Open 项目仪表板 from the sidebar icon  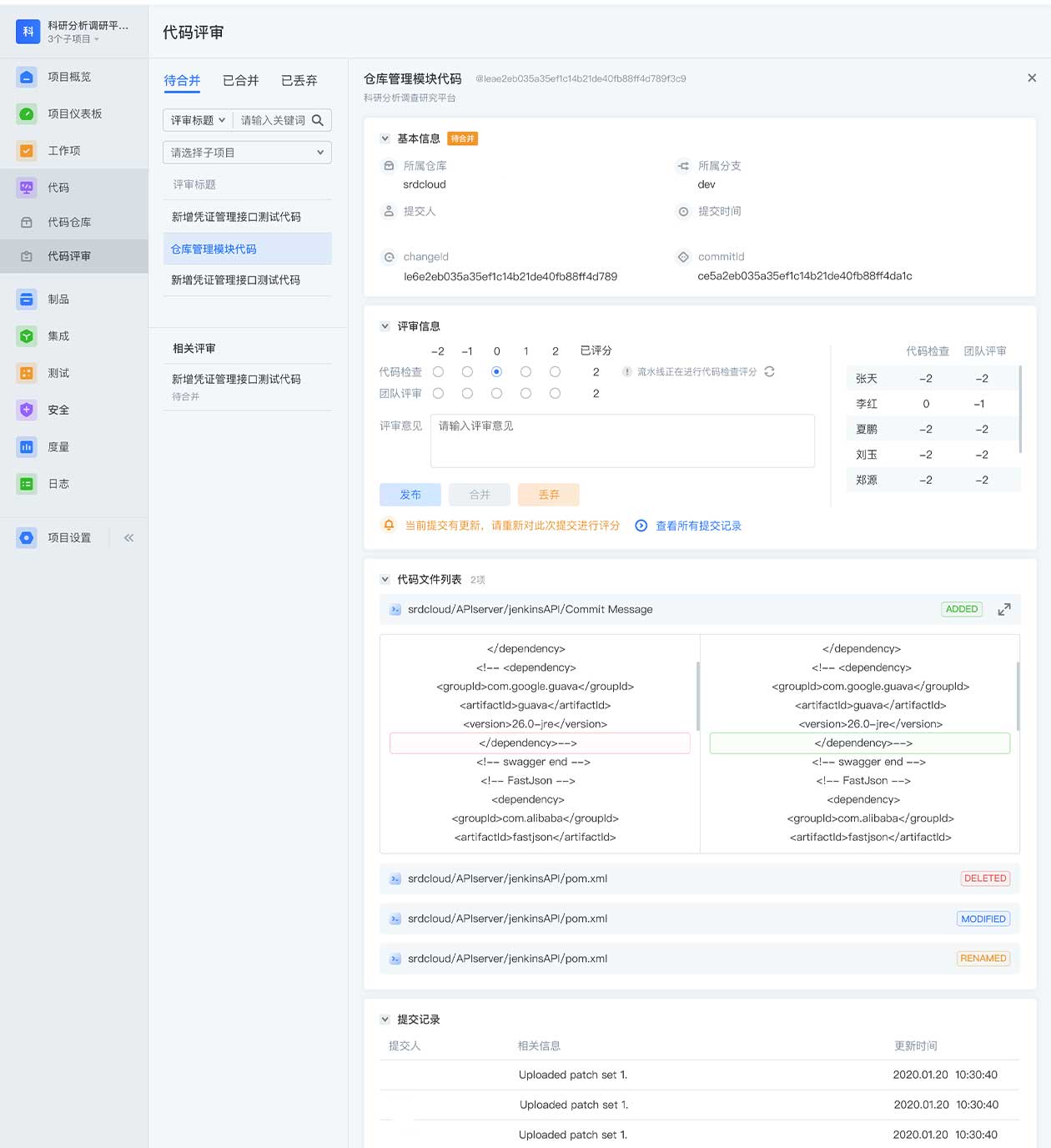[27, 113]
